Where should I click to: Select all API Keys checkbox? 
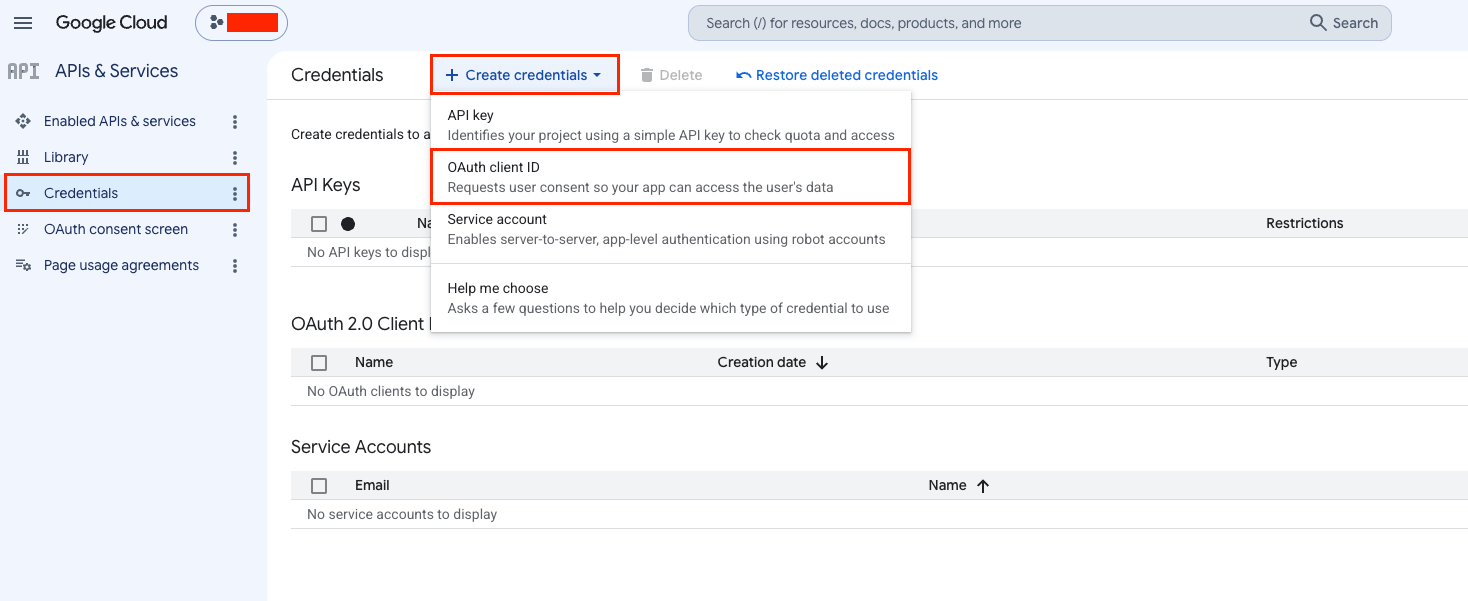tap(319, 224)
